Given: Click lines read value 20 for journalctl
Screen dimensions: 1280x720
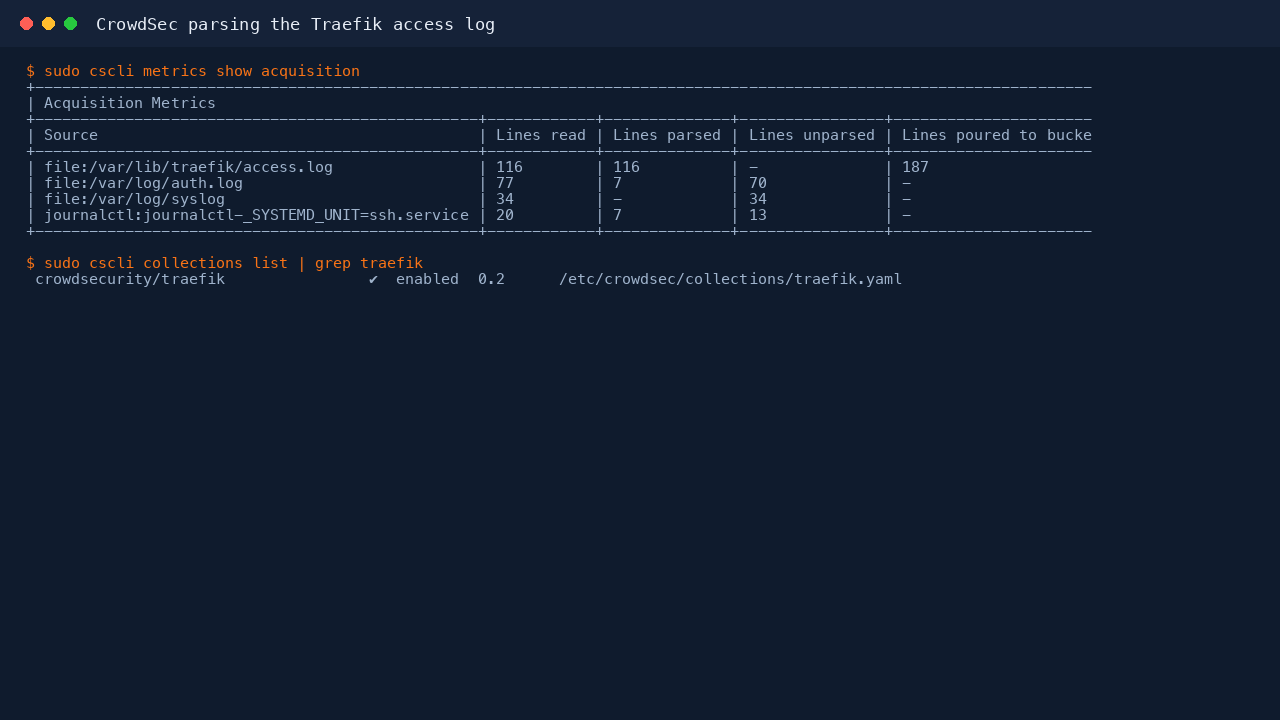Looking at the screenshot, I should coord(505,215).
